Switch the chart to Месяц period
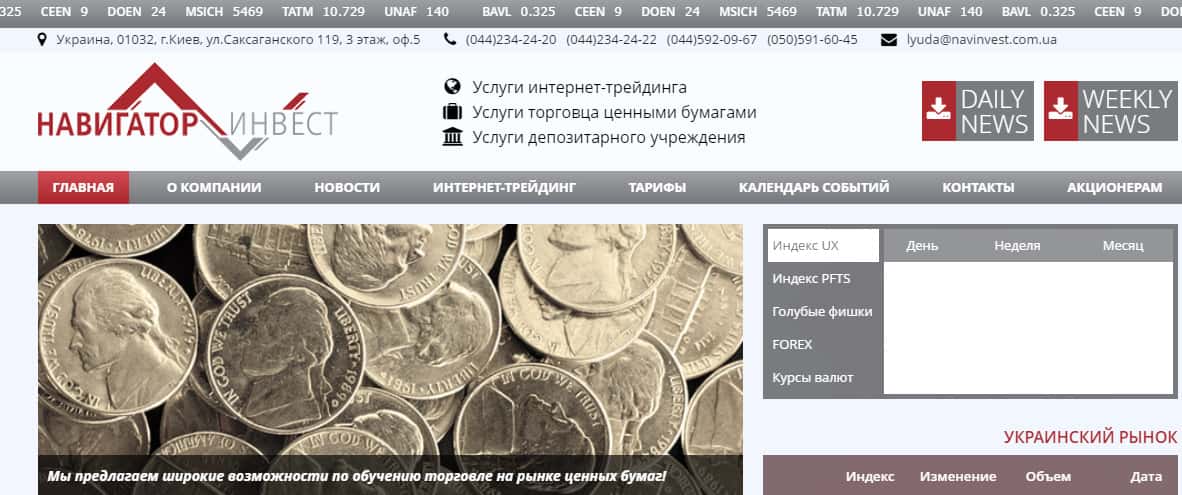 pyautogui.click(x=1123, y=246)
